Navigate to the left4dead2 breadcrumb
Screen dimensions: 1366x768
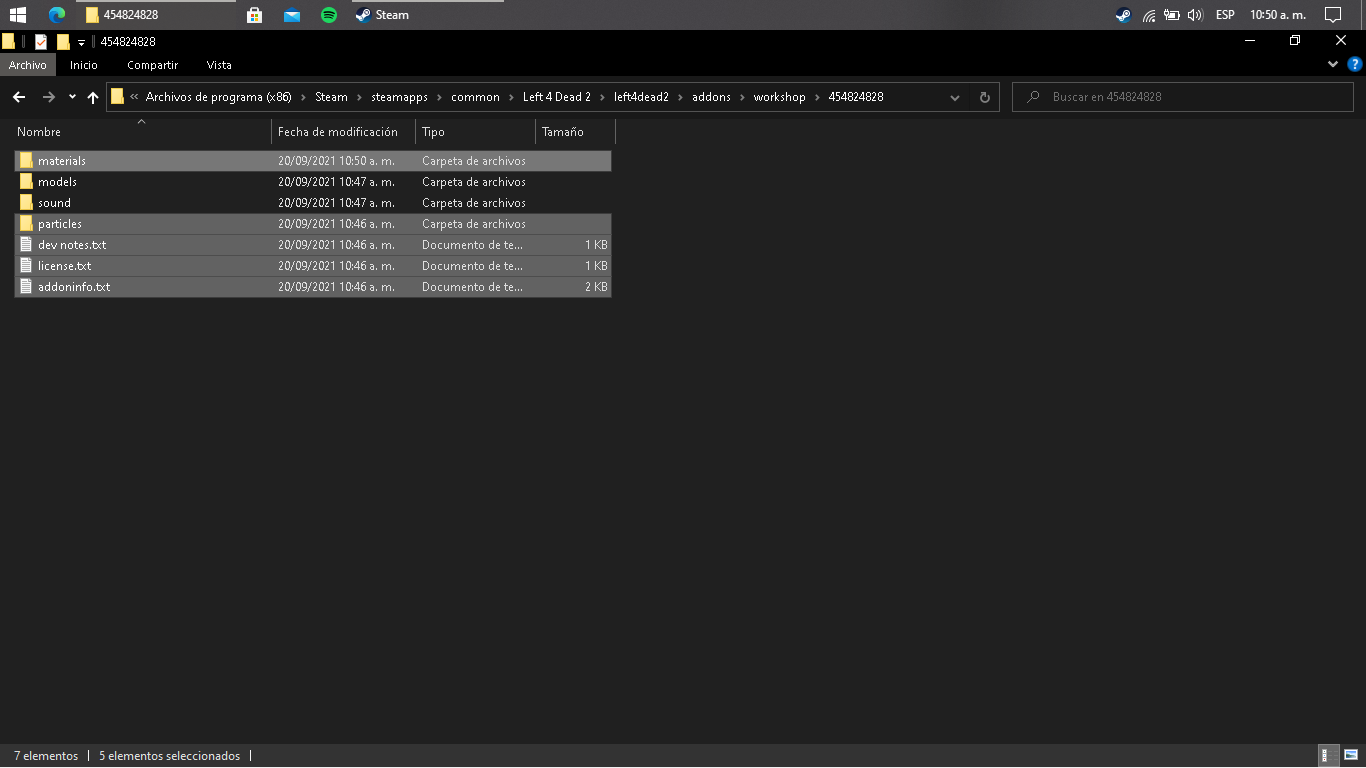[x=641, y=97]
